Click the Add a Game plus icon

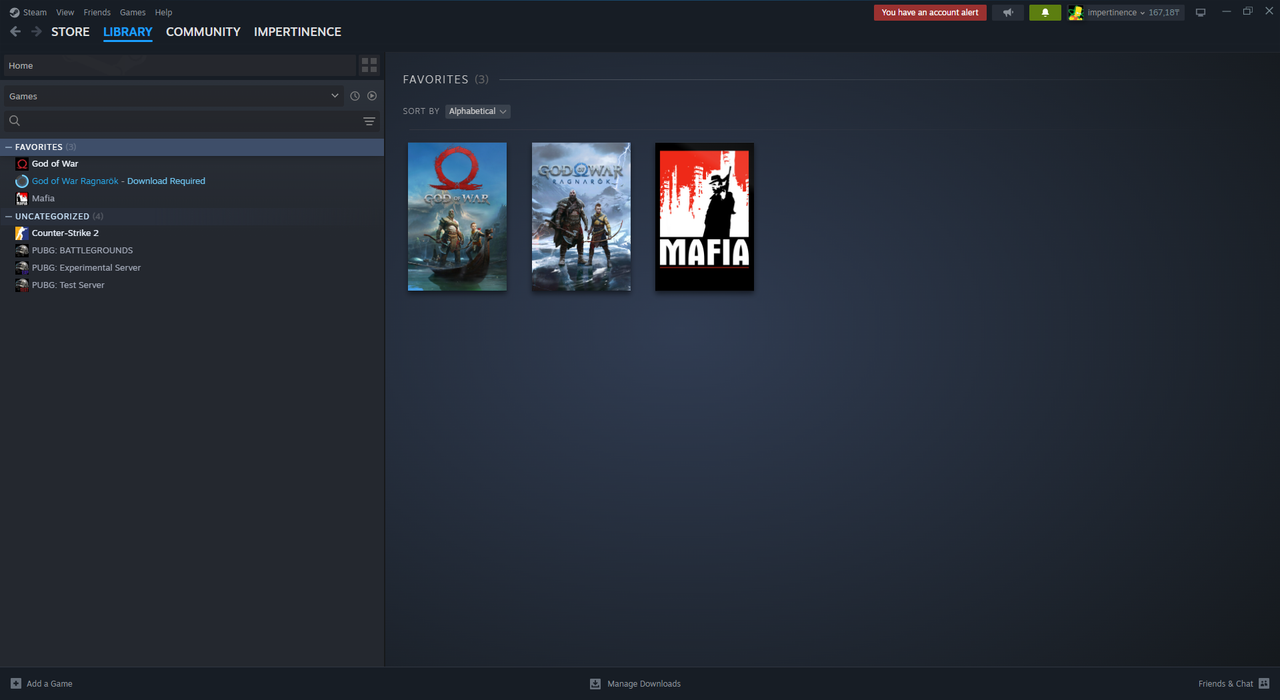(15, 684)
